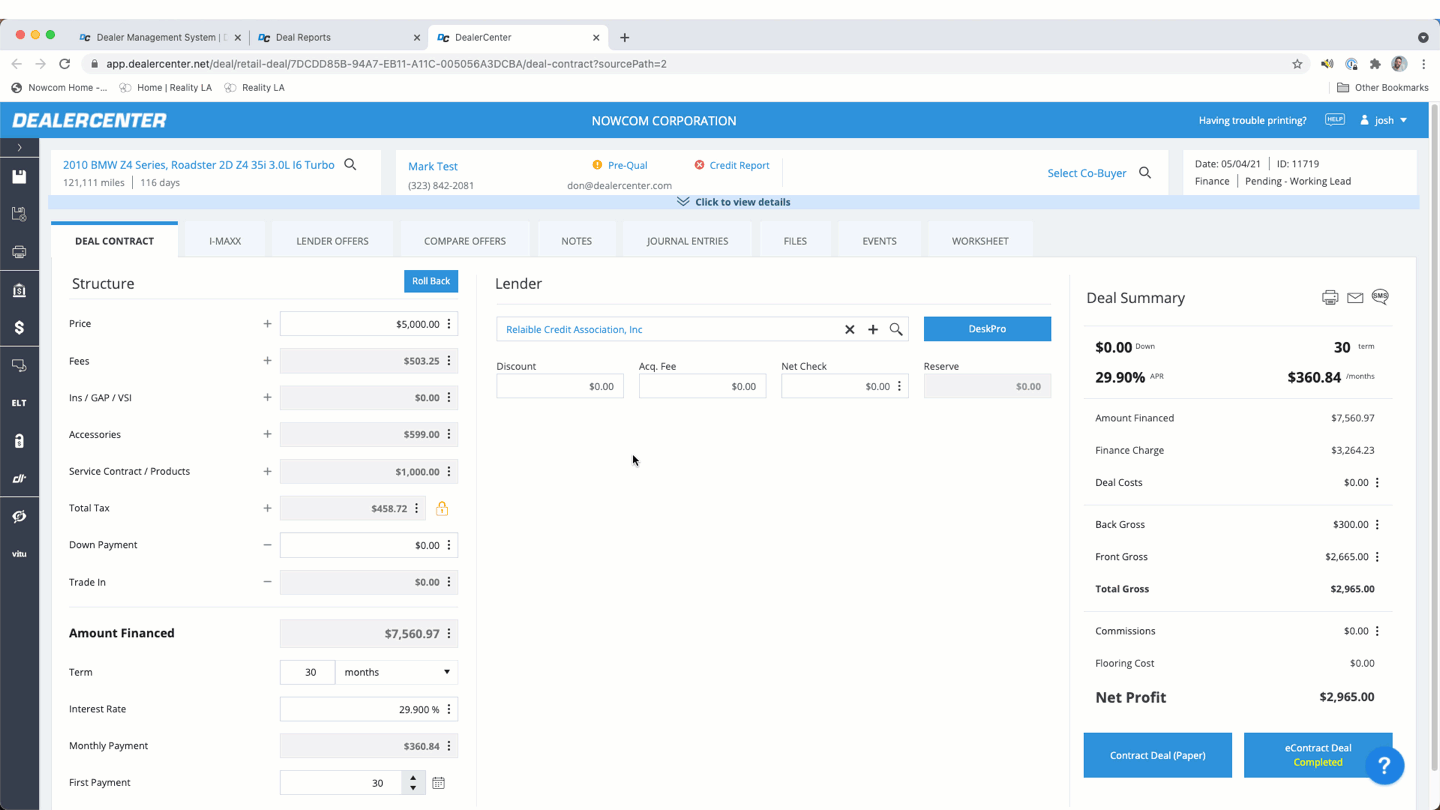Switch to the Lender Offers tab
1440x810 pixels.
[332, 241]
